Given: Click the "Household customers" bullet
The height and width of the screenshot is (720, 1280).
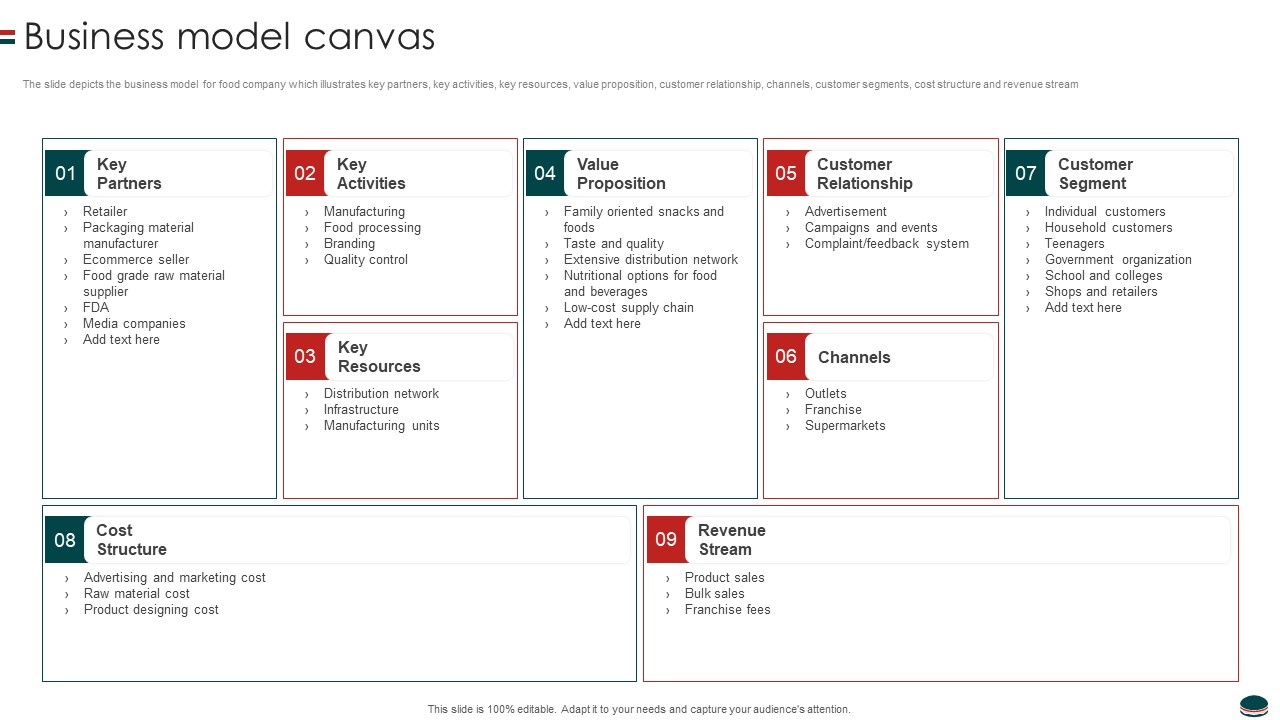Looking at the screenshot, I should point(1108,228).
